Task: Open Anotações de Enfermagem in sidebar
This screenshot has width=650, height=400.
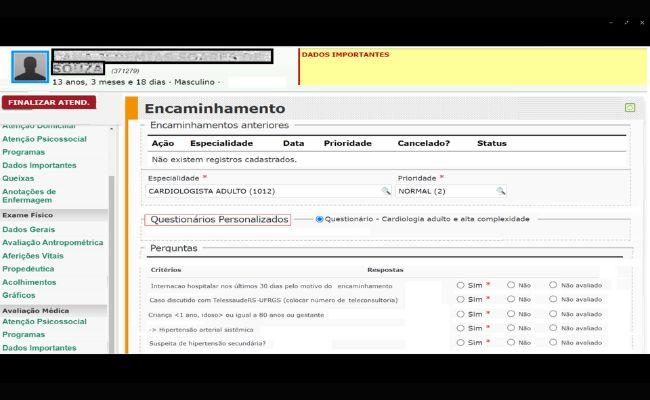Action: click(x=29, y=196)
